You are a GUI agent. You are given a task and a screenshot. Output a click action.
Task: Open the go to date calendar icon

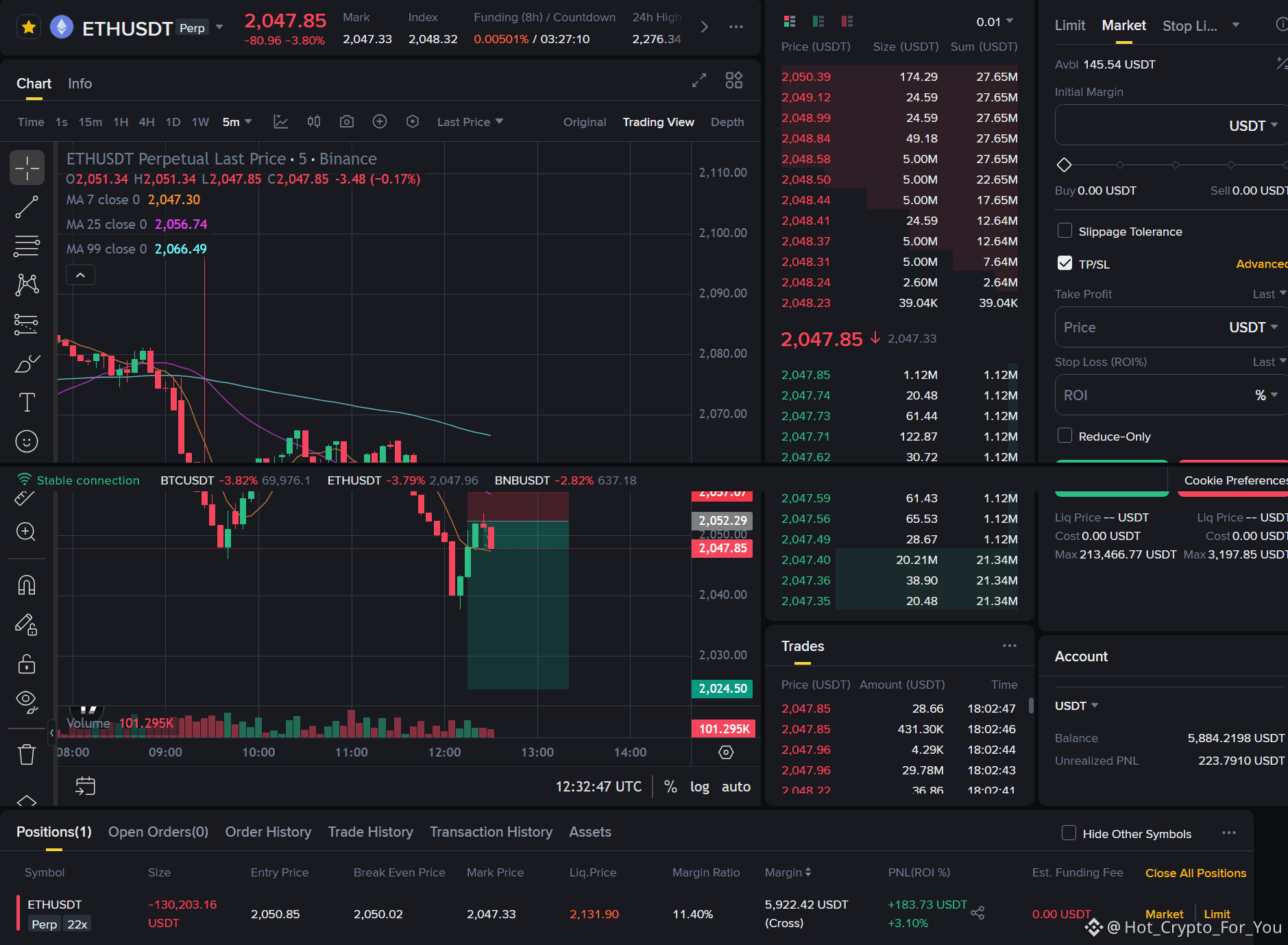[x=85, y=786]
